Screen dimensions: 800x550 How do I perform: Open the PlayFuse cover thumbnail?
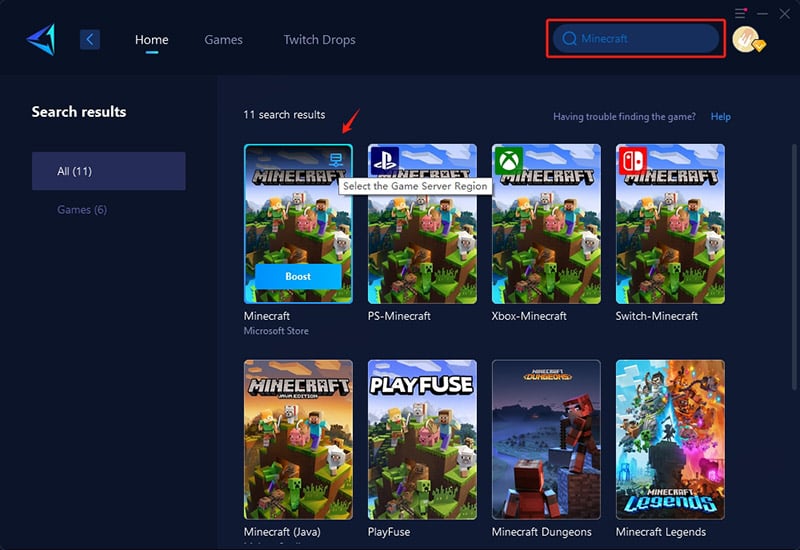pyautogui.click(x=422, y=440)
